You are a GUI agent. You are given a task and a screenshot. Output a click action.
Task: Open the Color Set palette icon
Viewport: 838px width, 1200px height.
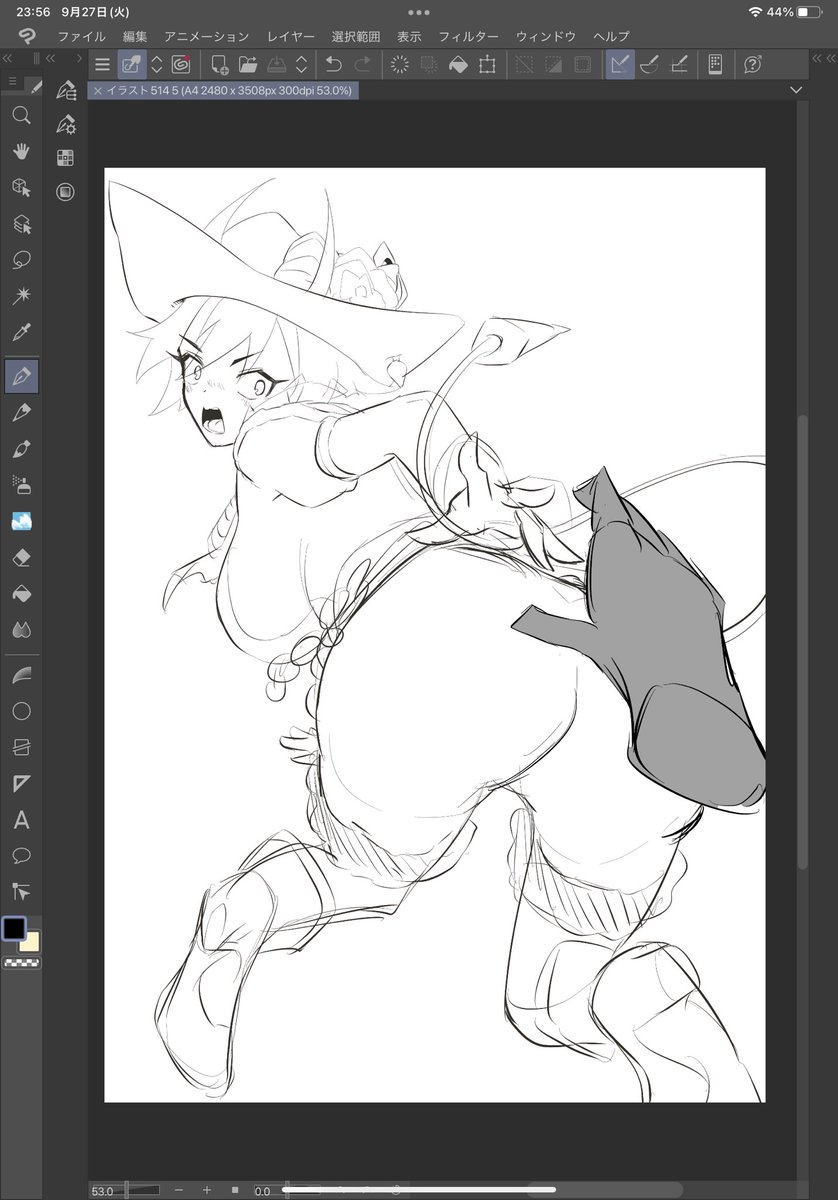pos(66,157)
